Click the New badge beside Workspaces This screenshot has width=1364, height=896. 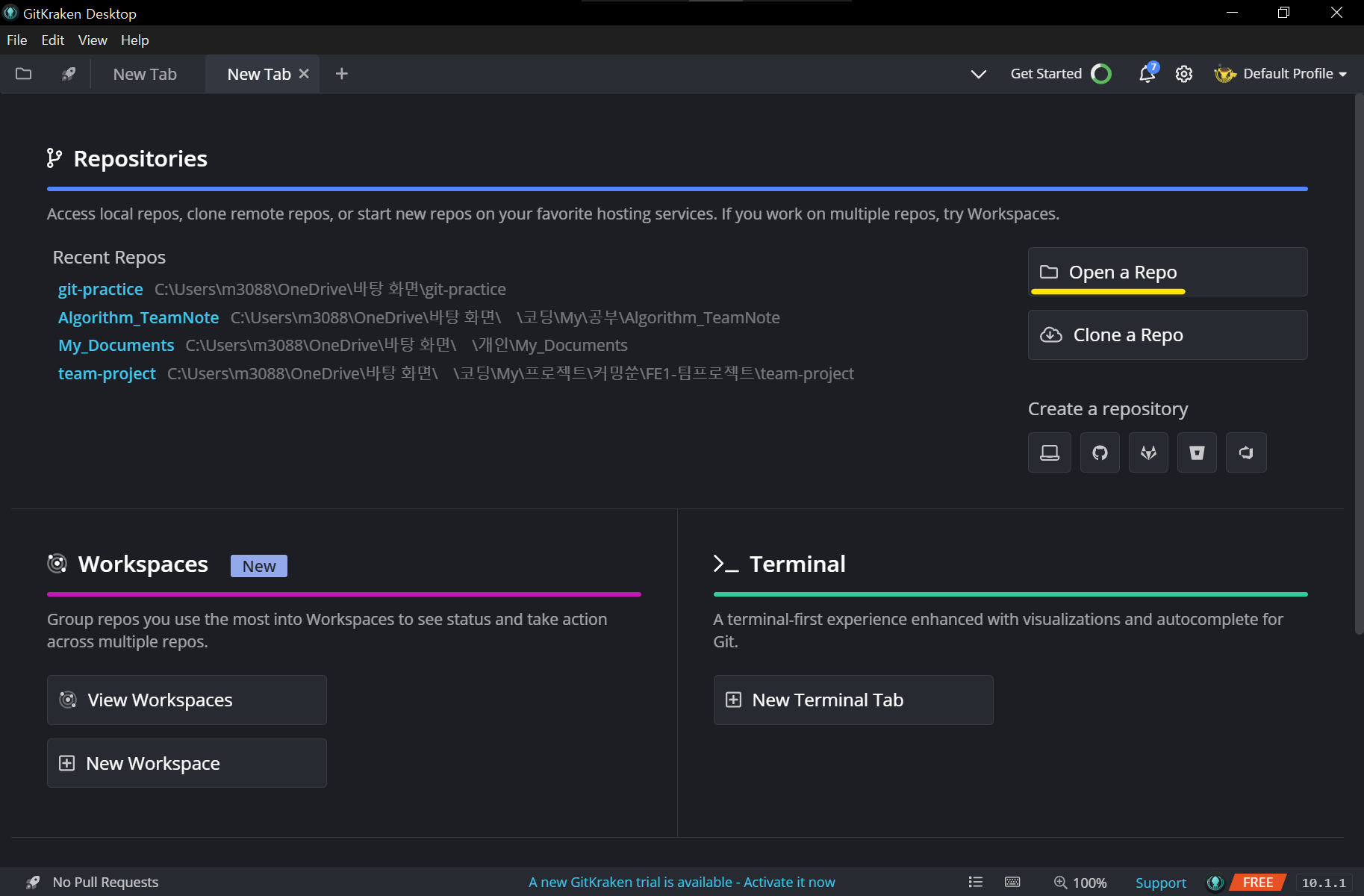point(259,566)
